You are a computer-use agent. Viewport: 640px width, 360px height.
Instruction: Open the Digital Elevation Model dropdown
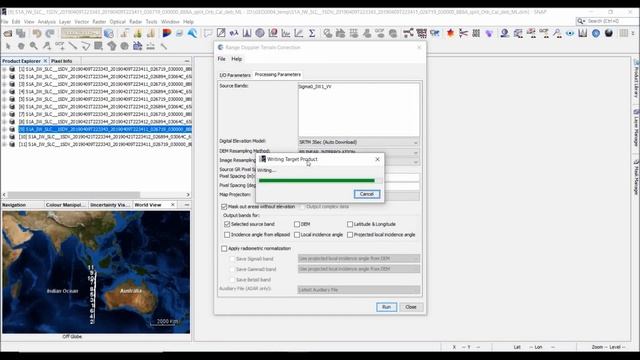point(358,142)
